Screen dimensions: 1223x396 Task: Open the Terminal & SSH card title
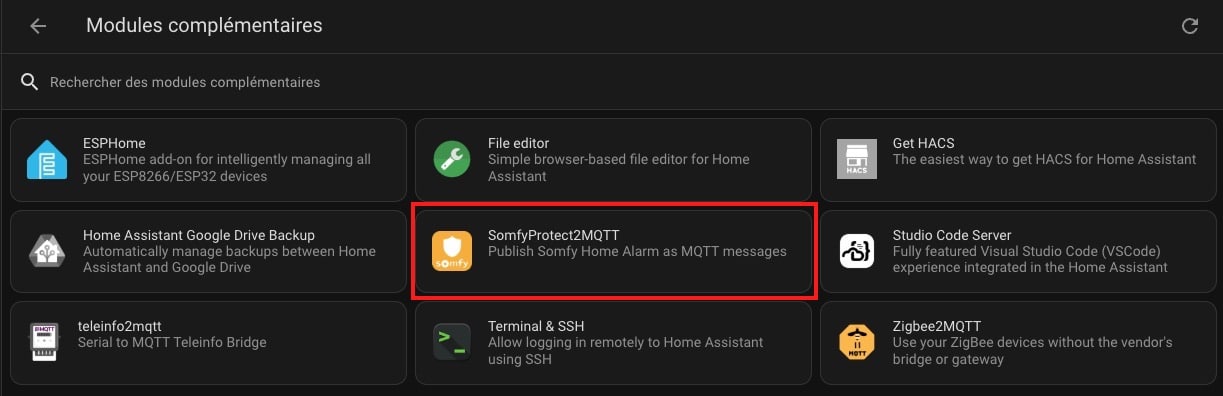[x=536, y=326]
